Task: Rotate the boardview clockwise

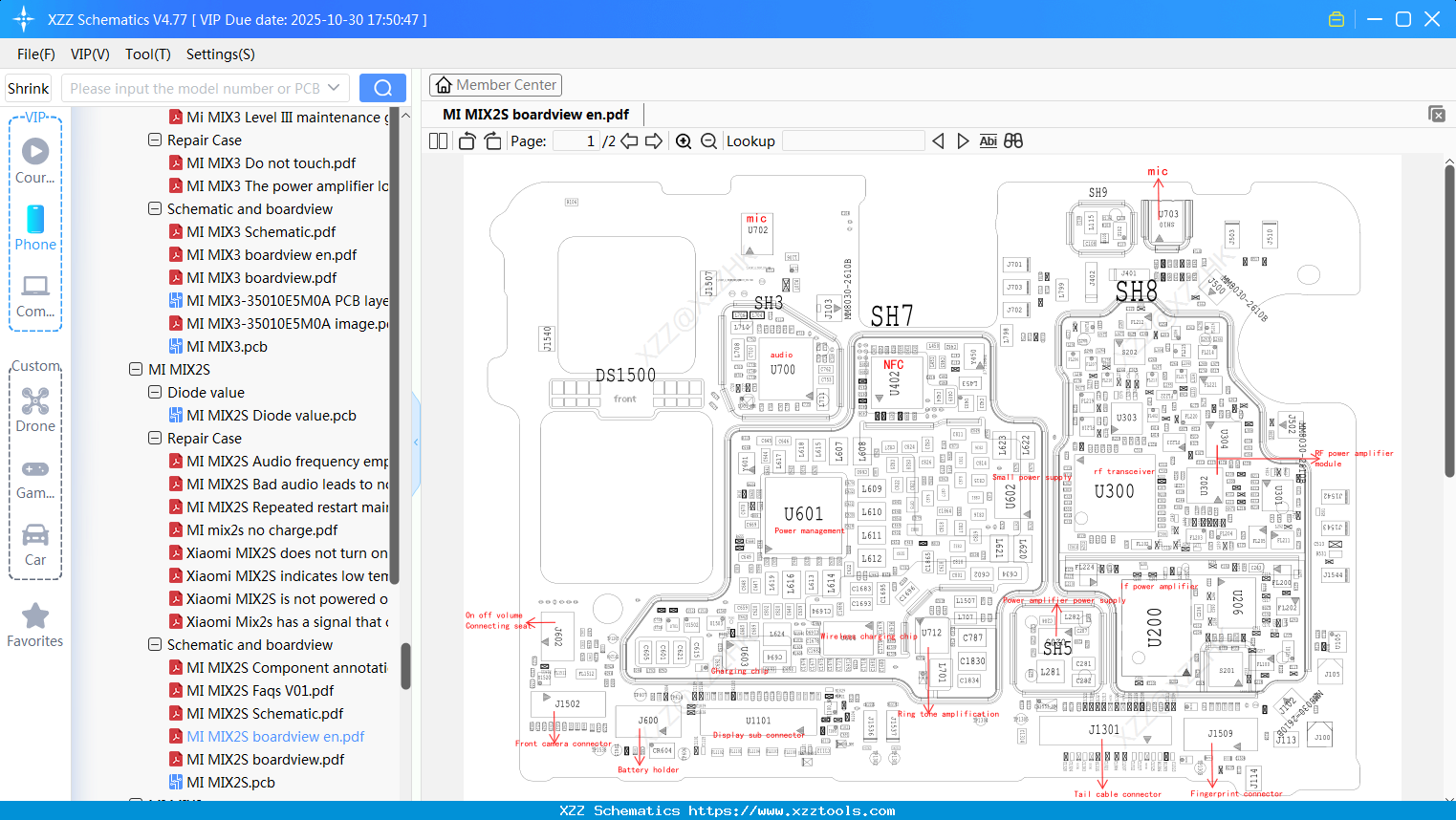Action: [x=492, y=140]
